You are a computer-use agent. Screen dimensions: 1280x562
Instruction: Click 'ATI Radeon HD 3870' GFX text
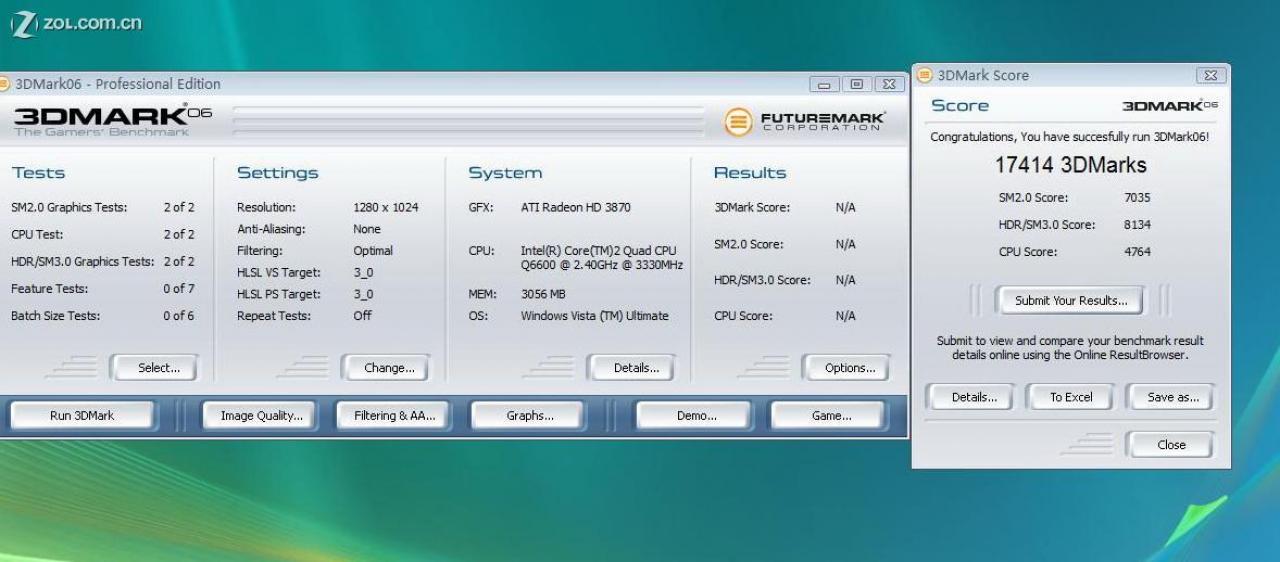coord(576,208)
